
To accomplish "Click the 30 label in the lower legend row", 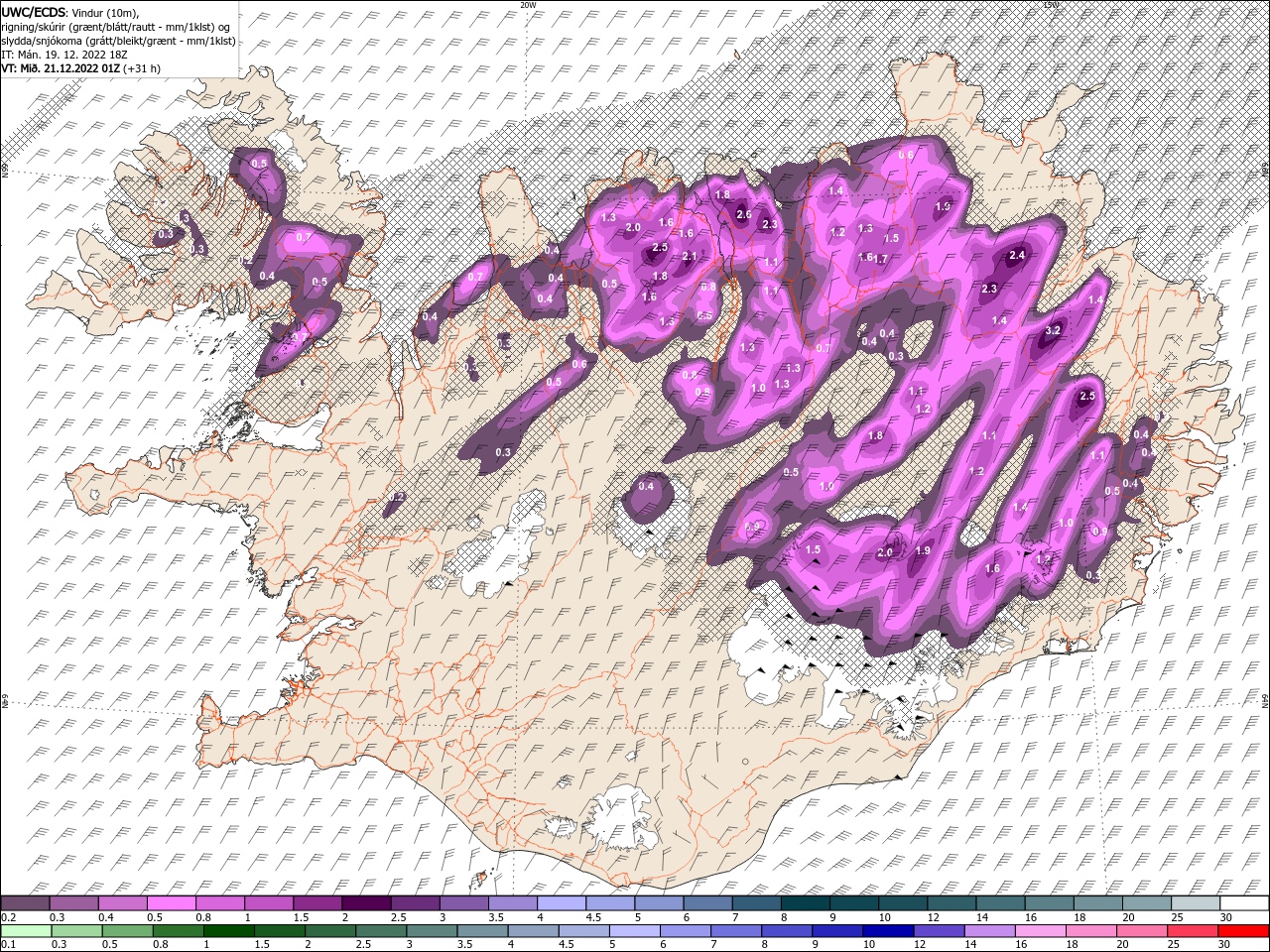I will pos(1226,944).
